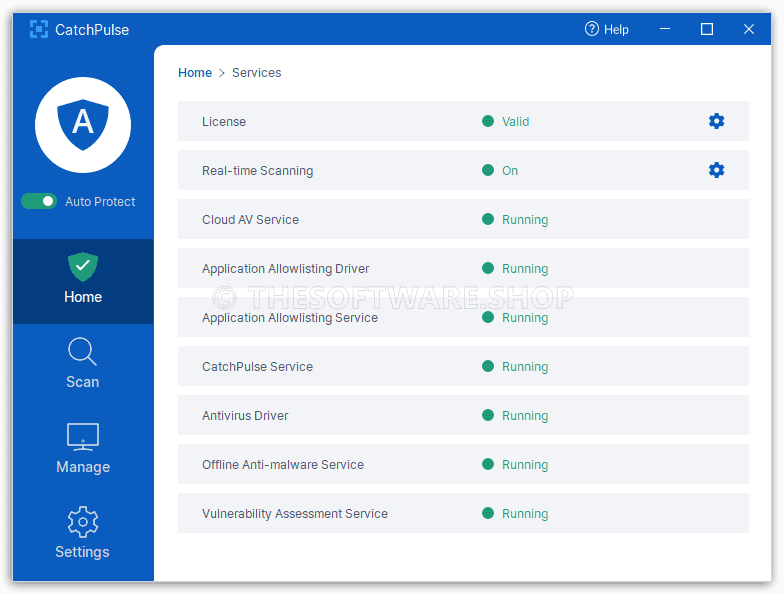Screen dimensions: 784x594
Task: Click the Valid license status text
Action: pos(516,122)
